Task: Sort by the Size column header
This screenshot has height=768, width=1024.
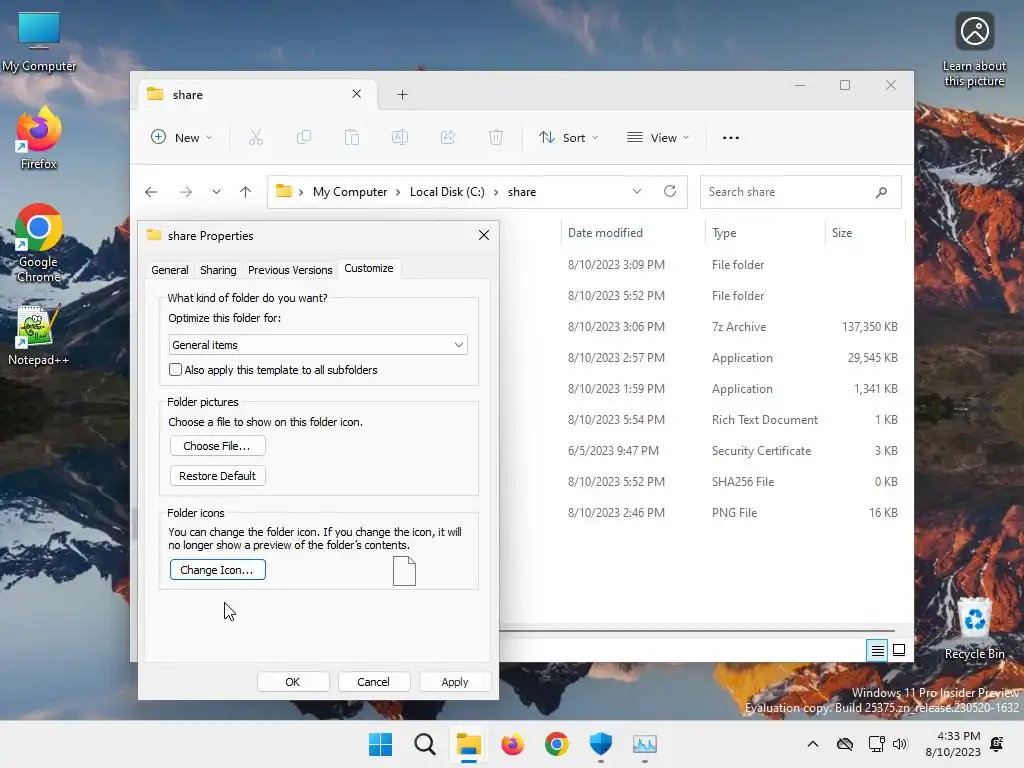Action: (x=865, y=232)
